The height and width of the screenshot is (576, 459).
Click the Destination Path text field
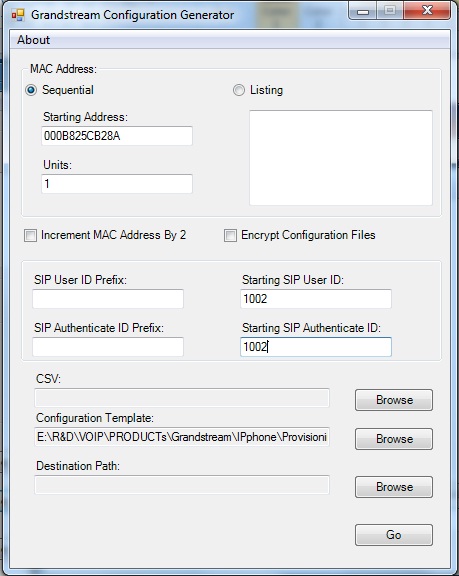pos(182,485)
